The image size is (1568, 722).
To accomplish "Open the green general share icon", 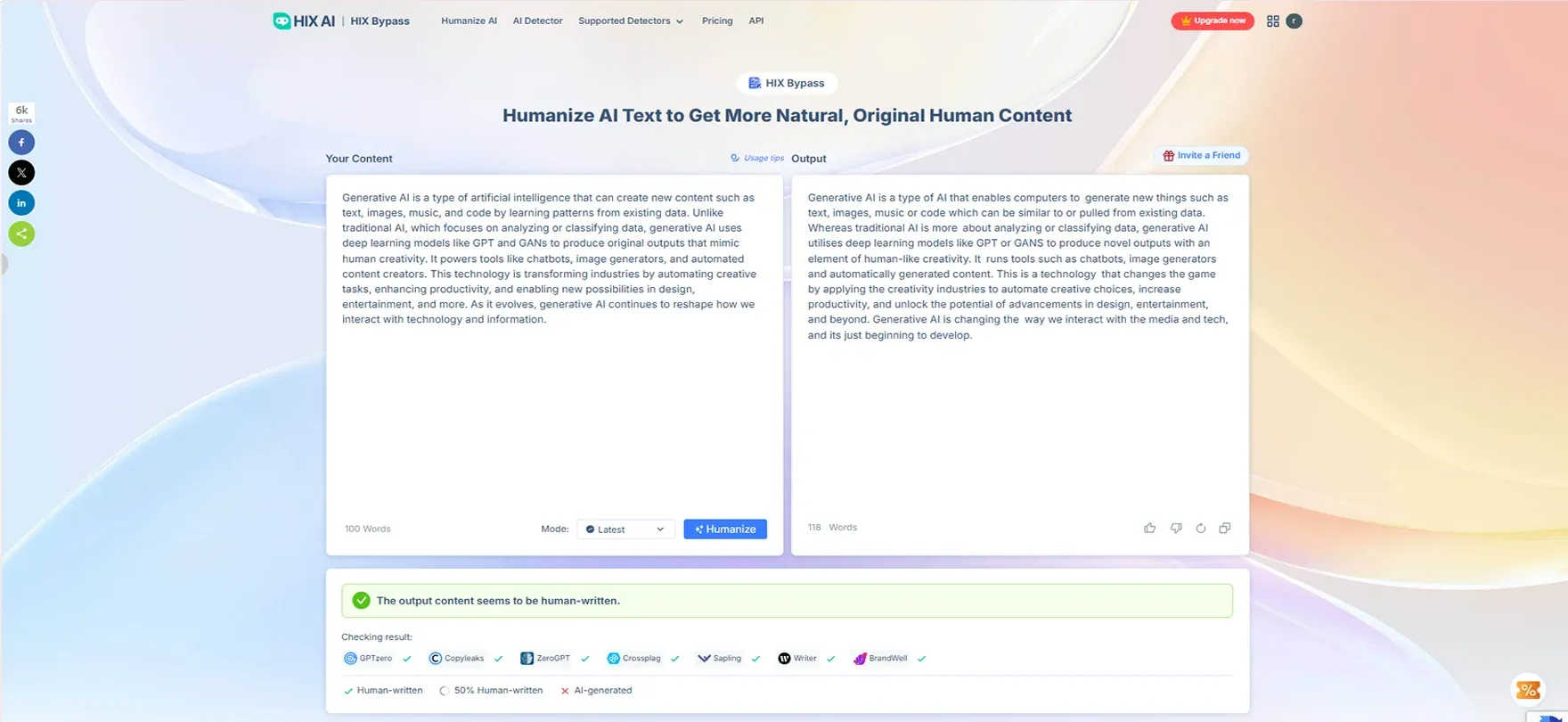I will coord(21,234).
